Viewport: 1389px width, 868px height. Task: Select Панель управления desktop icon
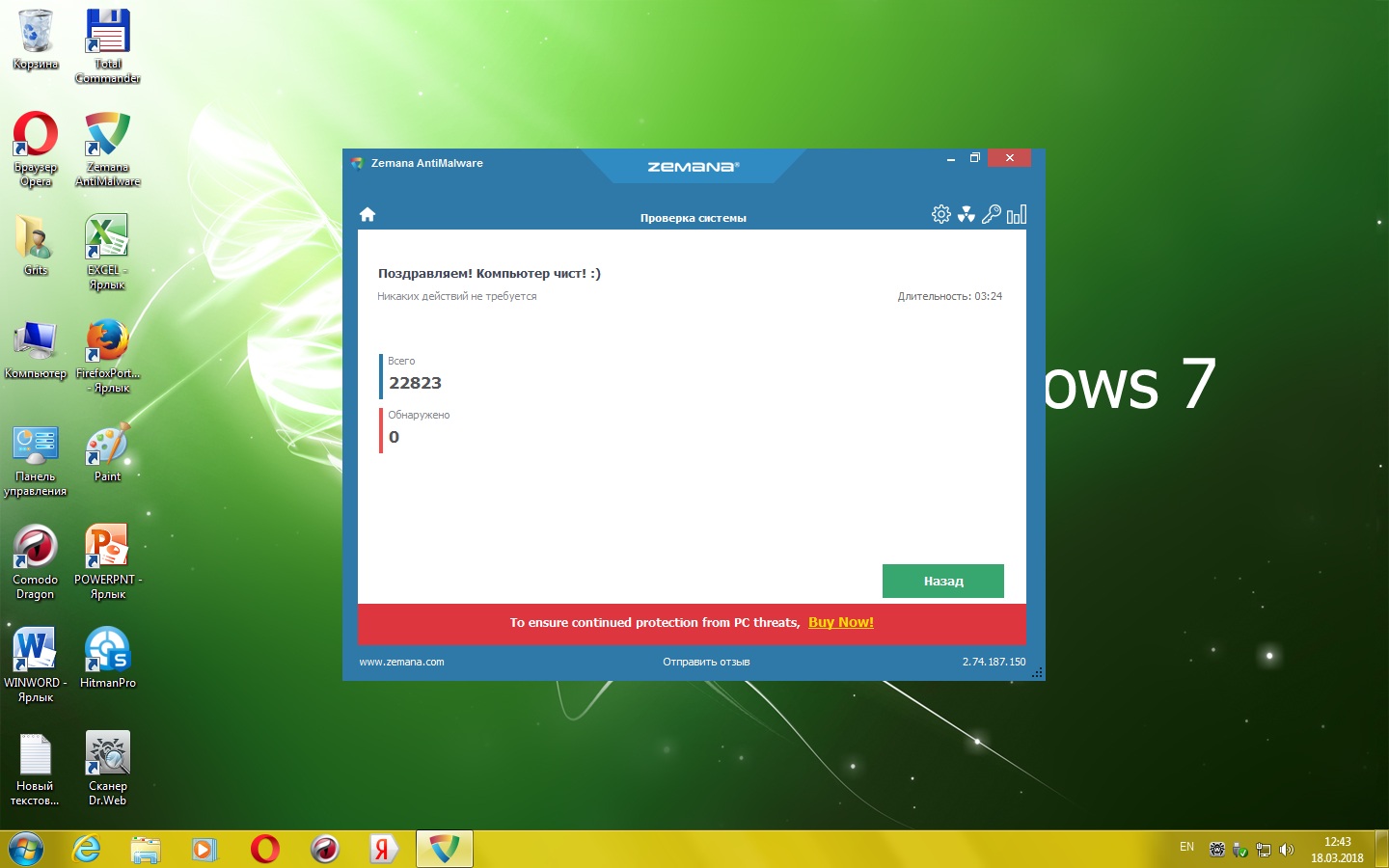coord(36,460)
